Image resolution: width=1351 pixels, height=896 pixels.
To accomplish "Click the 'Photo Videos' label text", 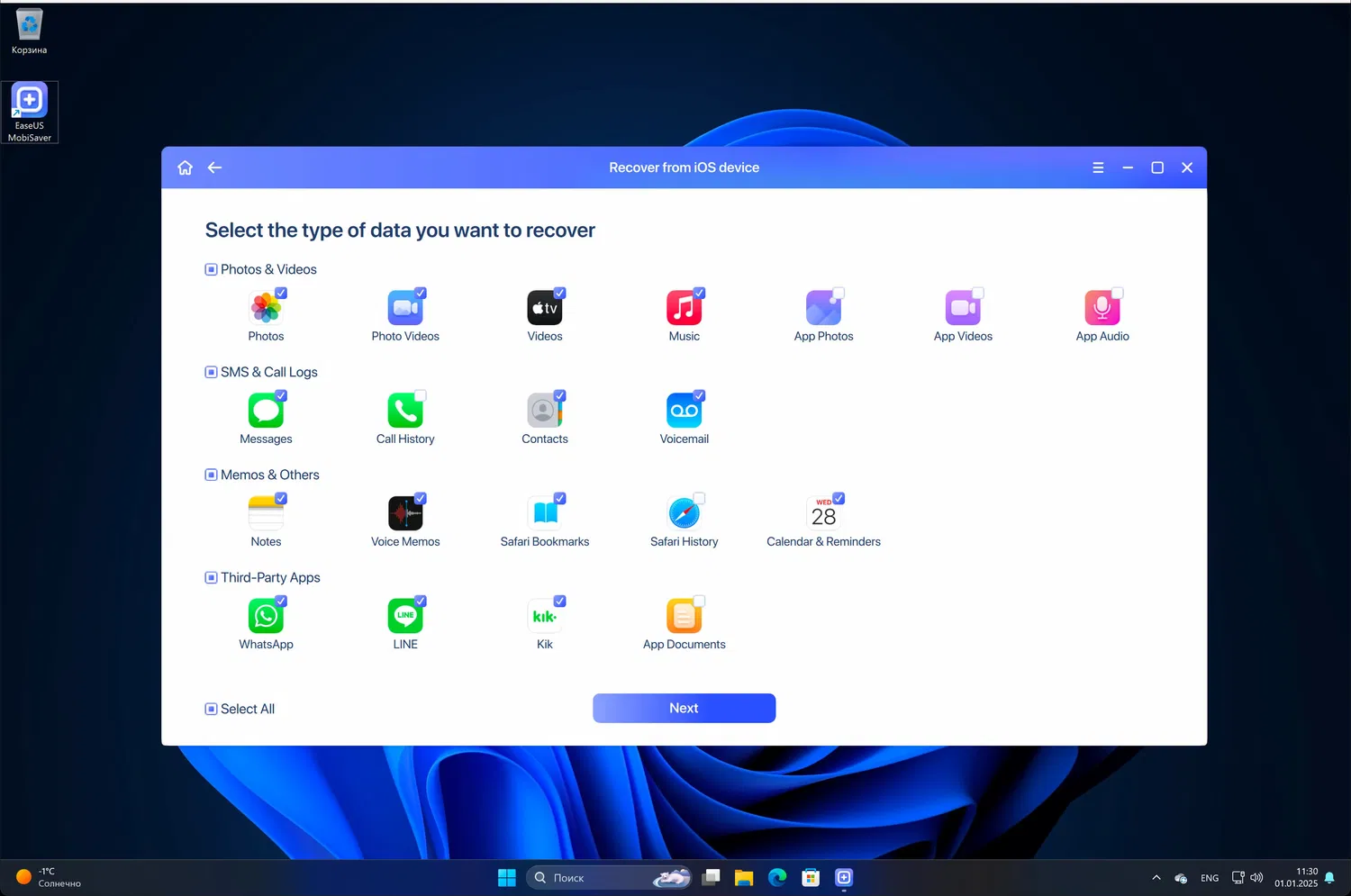I will (x=405, y=336).
